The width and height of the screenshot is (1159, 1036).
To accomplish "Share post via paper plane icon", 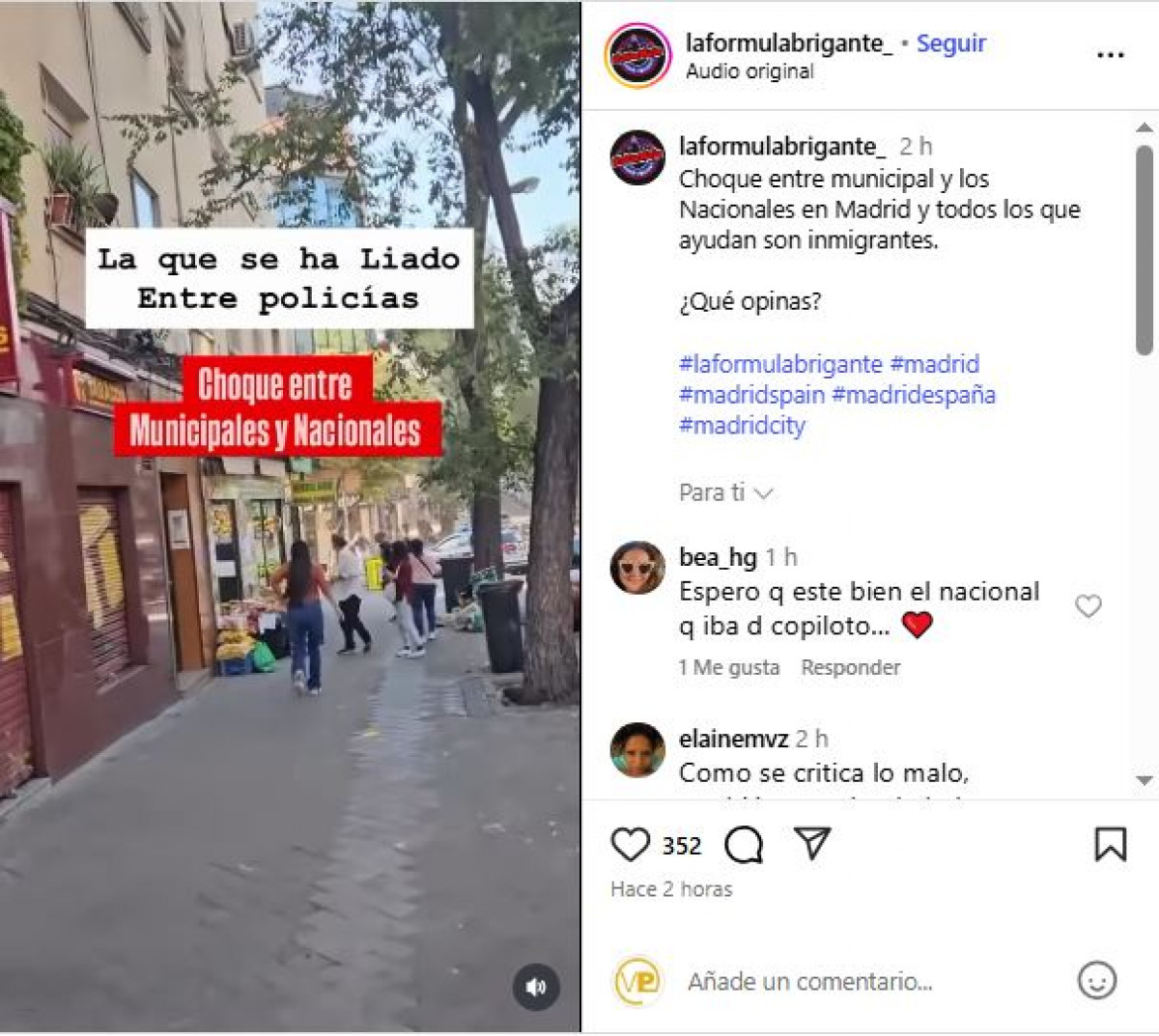I will click(812, 844).
